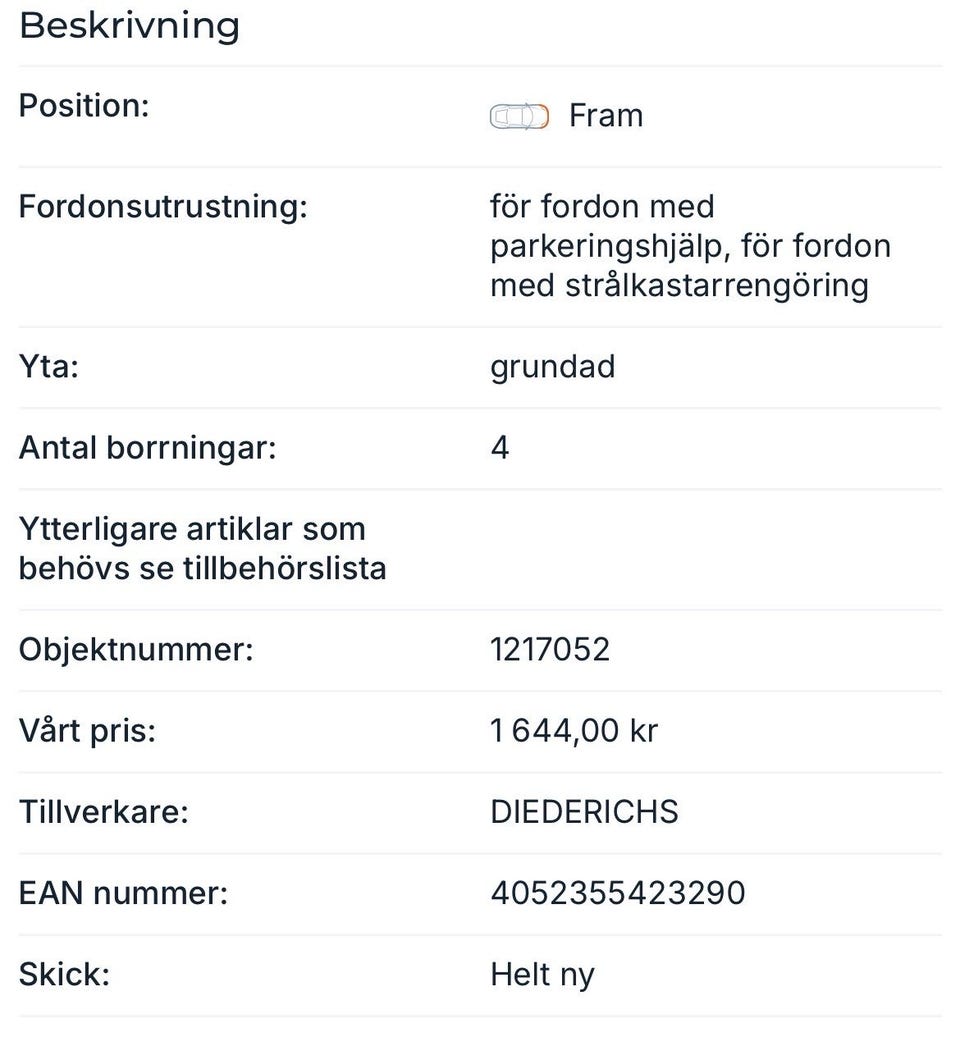Image resolution: width=960 pixels, height=1037 pixels.
Task: Select the borrningar value 4
Action: coord(500,448)
